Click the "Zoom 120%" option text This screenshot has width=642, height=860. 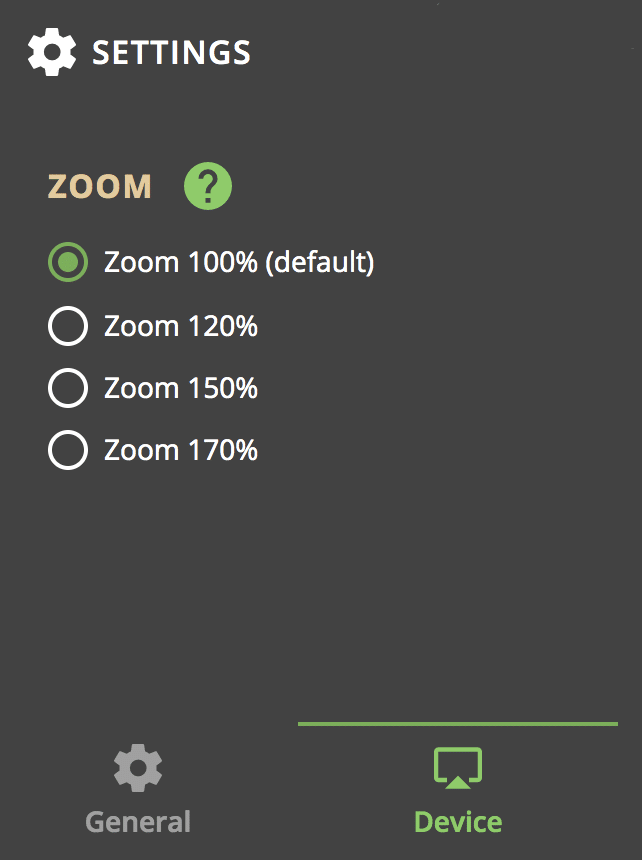pyautogui.click(x=181, y=326)
